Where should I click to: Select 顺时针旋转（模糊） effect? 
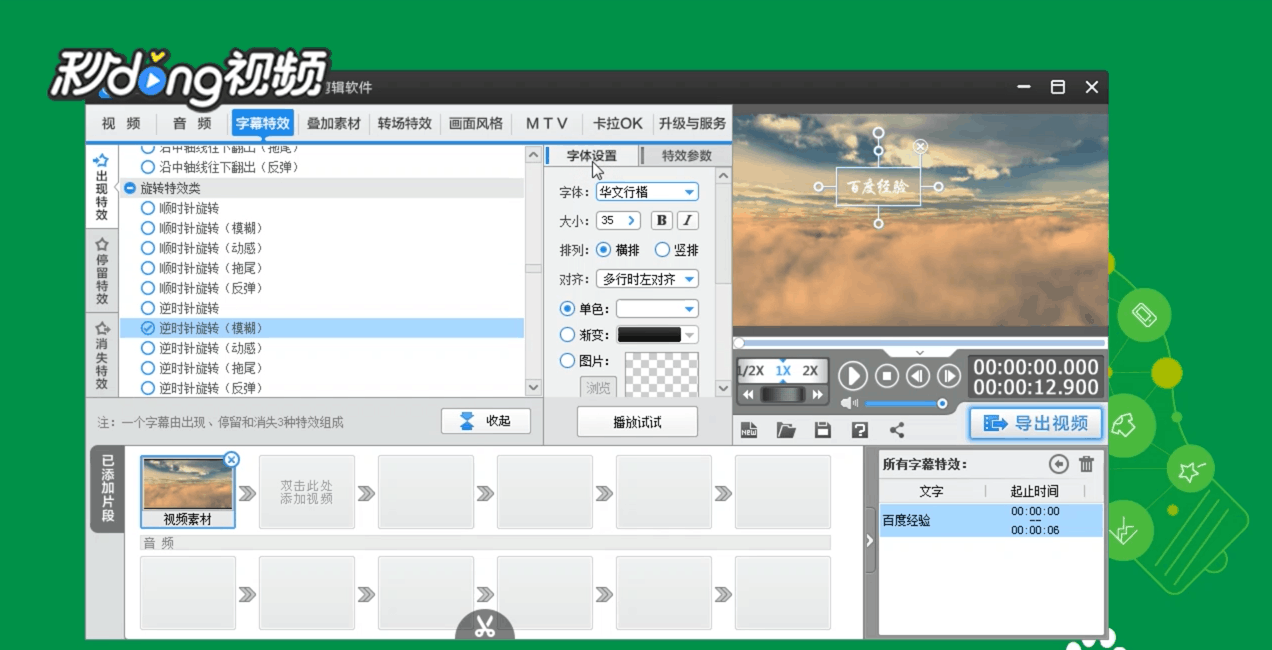coord(203,228)
